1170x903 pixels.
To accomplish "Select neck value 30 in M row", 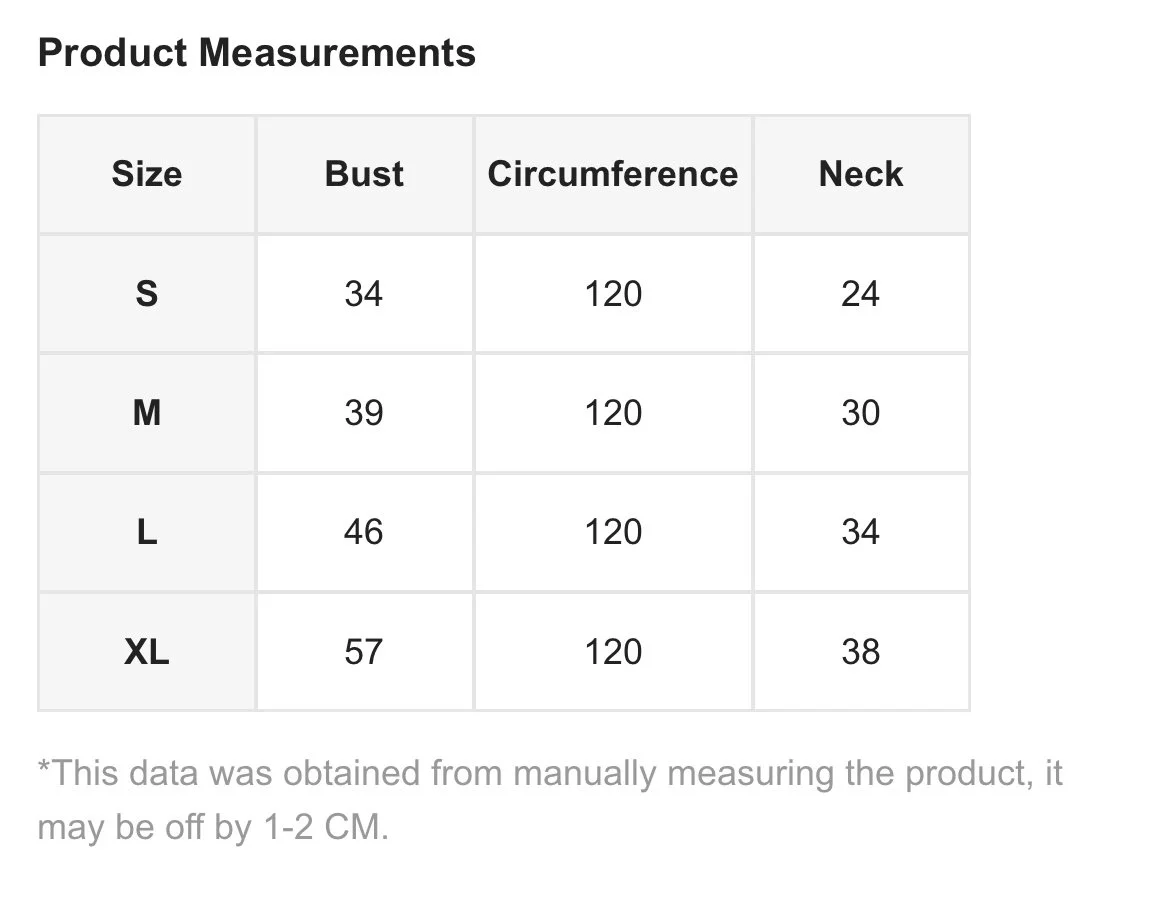I will [860, 413].
